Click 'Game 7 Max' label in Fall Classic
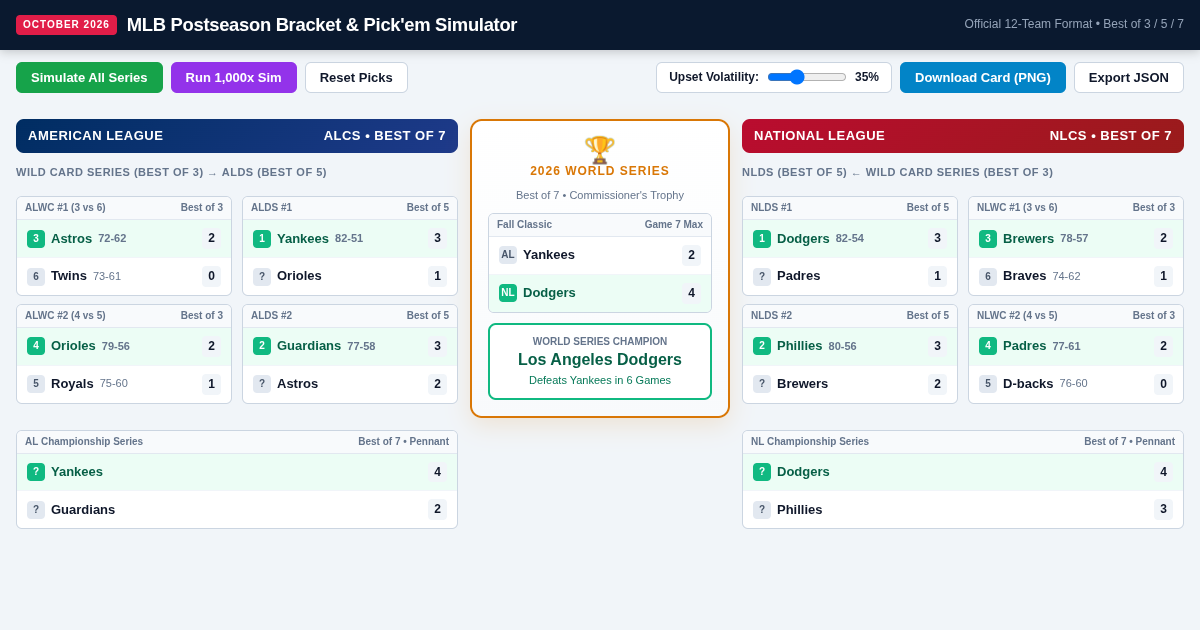The height and width of the screenshot is (630, 1200). [674, 225]
